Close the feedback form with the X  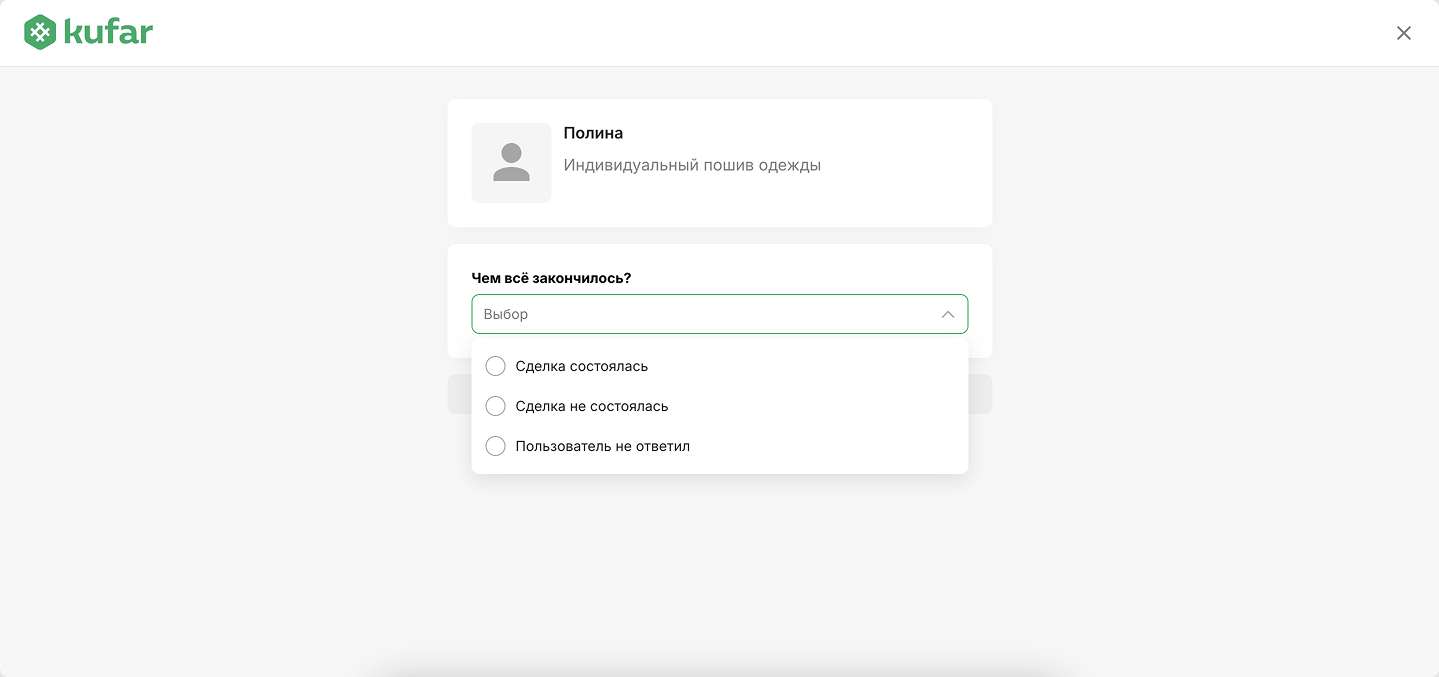tap(1404, 33)
